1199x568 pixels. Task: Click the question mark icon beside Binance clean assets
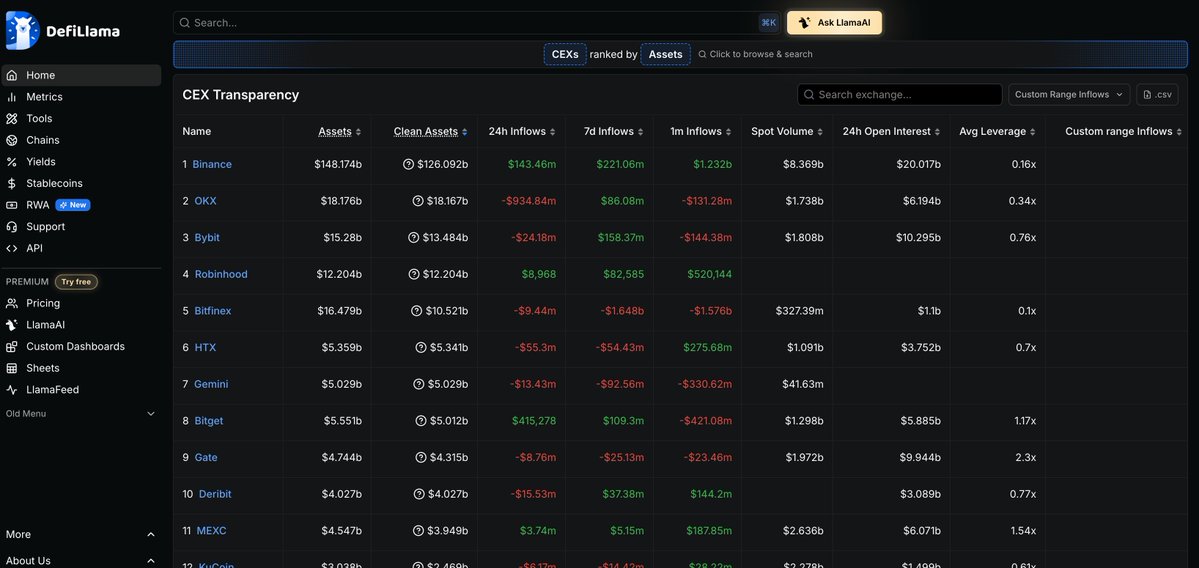coord(408,164)
